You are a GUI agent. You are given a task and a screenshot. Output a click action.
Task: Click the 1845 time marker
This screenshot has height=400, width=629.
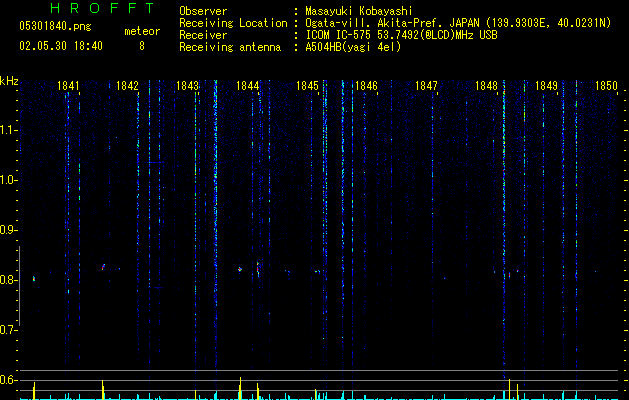click(x=307, y=86)
